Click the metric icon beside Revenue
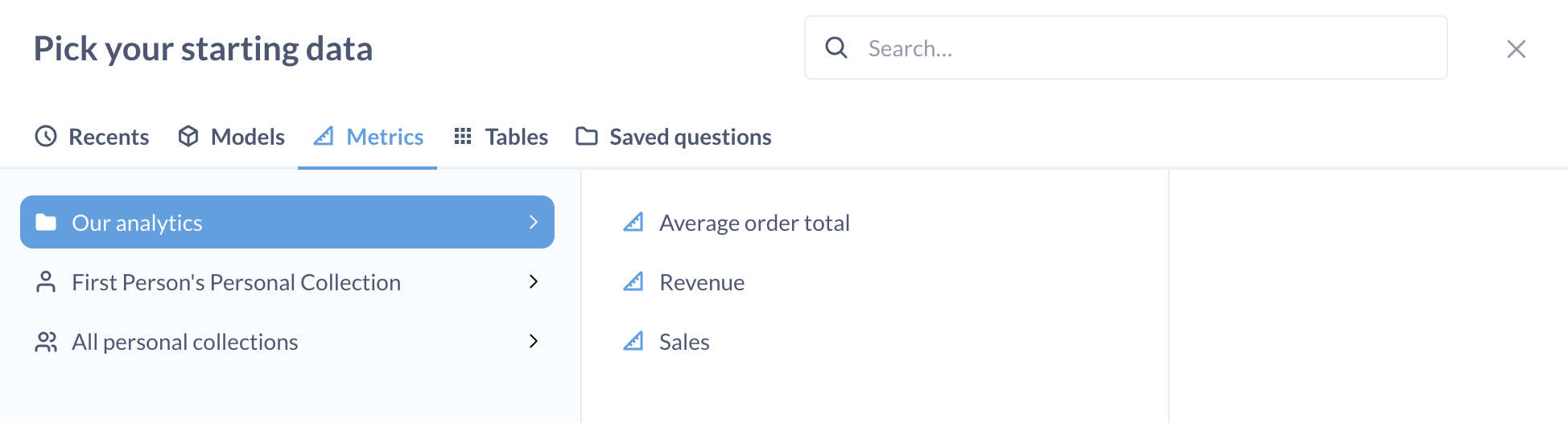1568x423 pixels. (x=633, y=282)
